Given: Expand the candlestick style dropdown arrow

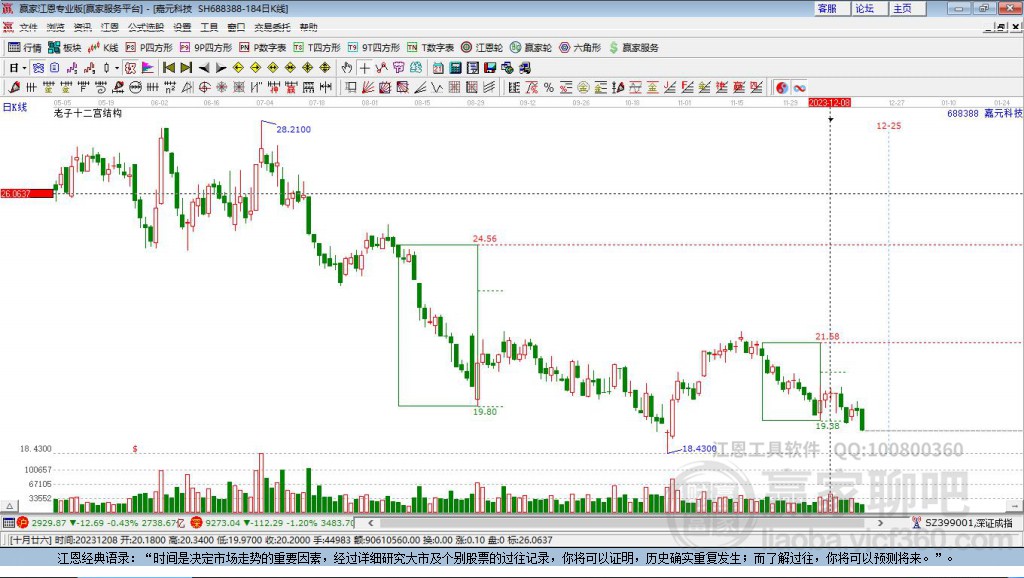Looking at the screenshot, I should click(117, 68).
